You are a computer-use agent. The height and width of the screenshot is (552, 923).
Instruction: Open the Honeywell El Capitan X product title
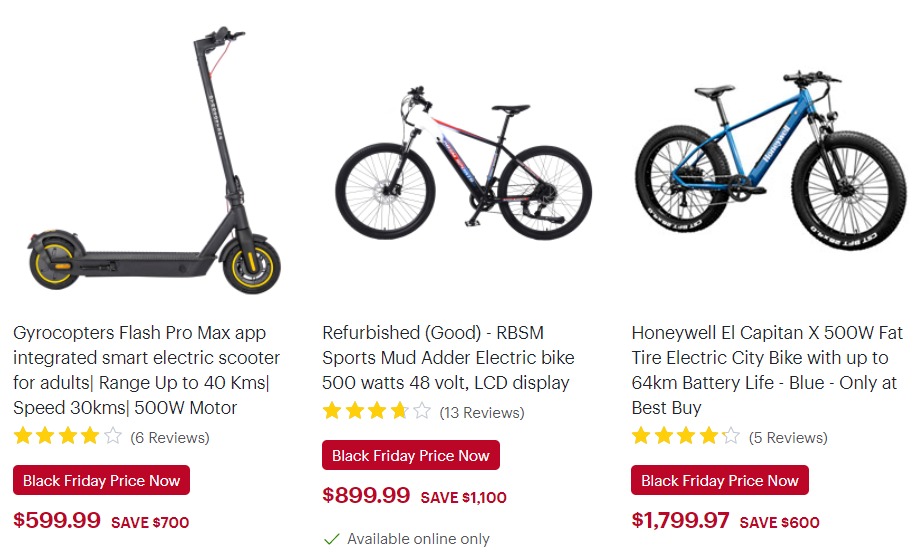[767, 370]
